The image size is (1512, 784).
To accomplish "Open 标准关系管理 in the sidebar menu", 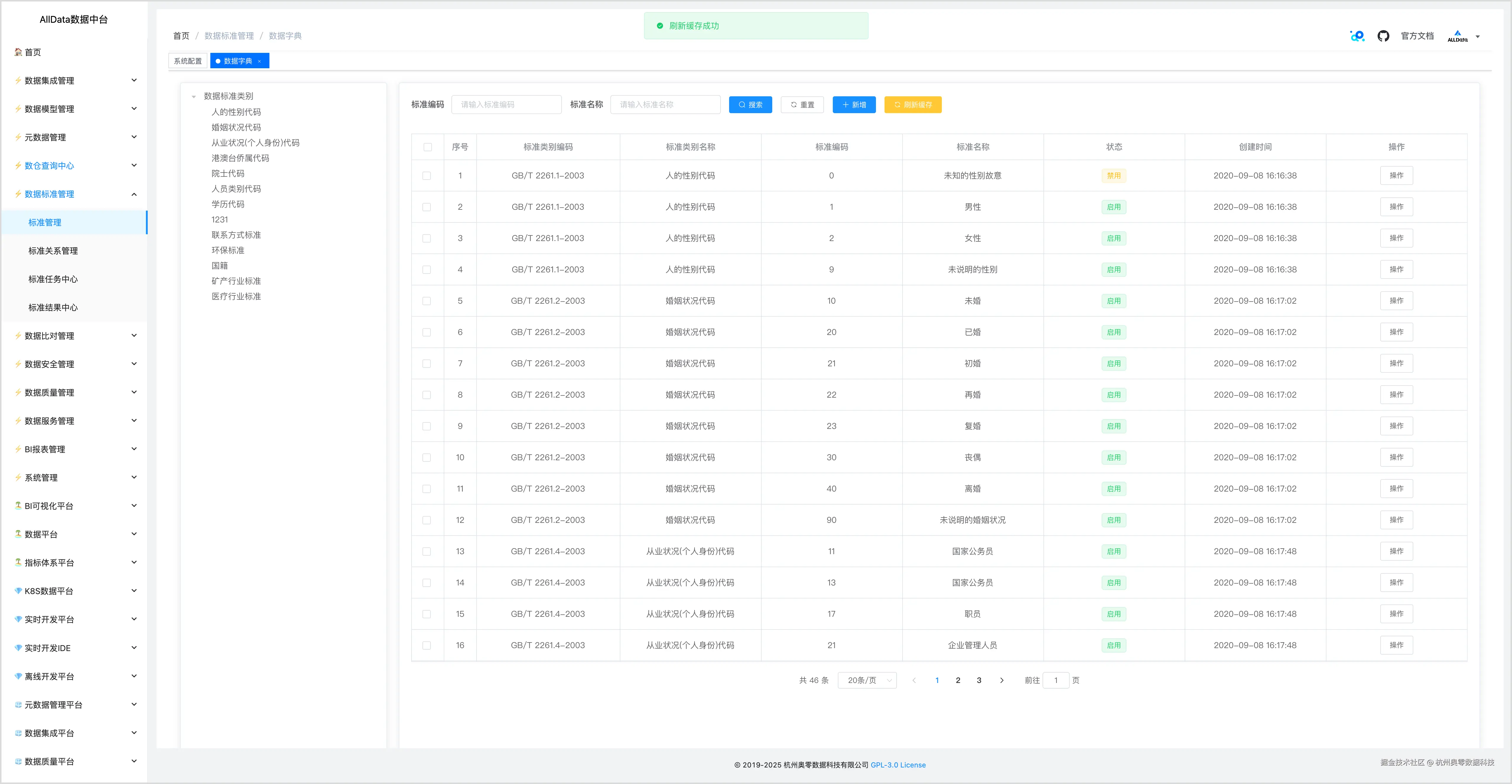I will (53, 251).
